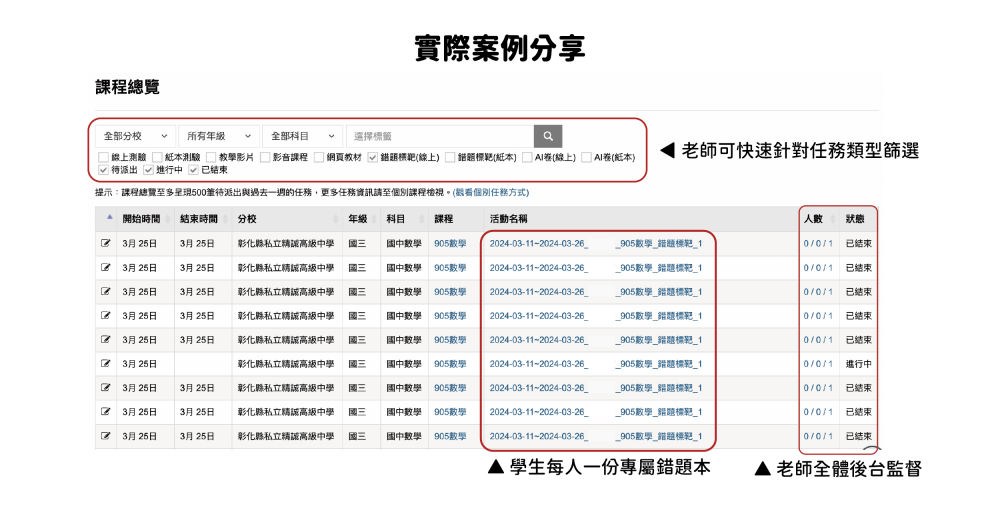Toggle the 已結束 status checkbox

[x=193, y=170]
